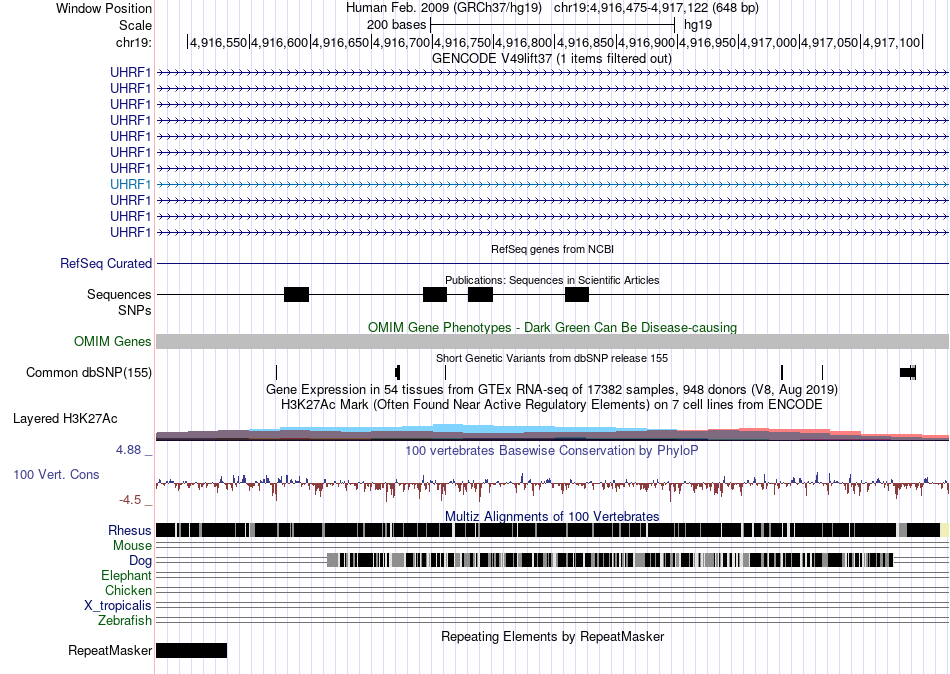Viewport: 950px width, 674px height.
Task: Click the 4,916,900 ruler position
Action: pyautogui.click(x=646, y=42)
